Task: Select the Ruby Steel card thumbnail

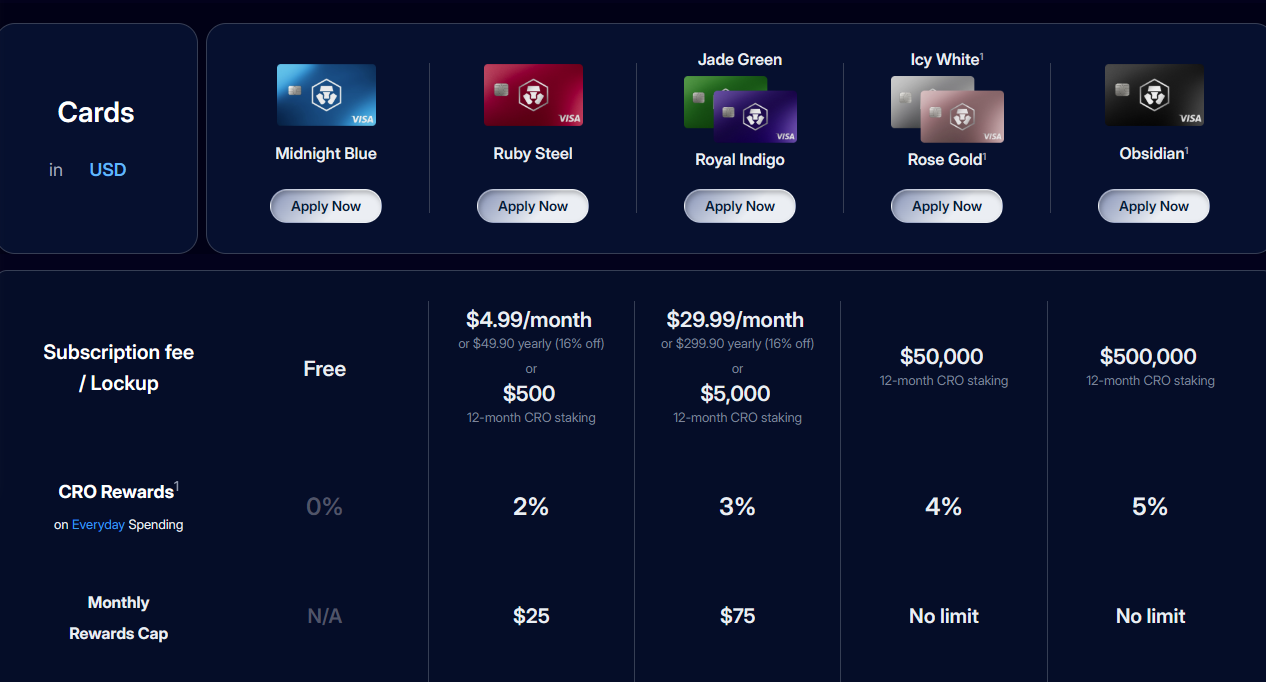Action: [533, 95]
